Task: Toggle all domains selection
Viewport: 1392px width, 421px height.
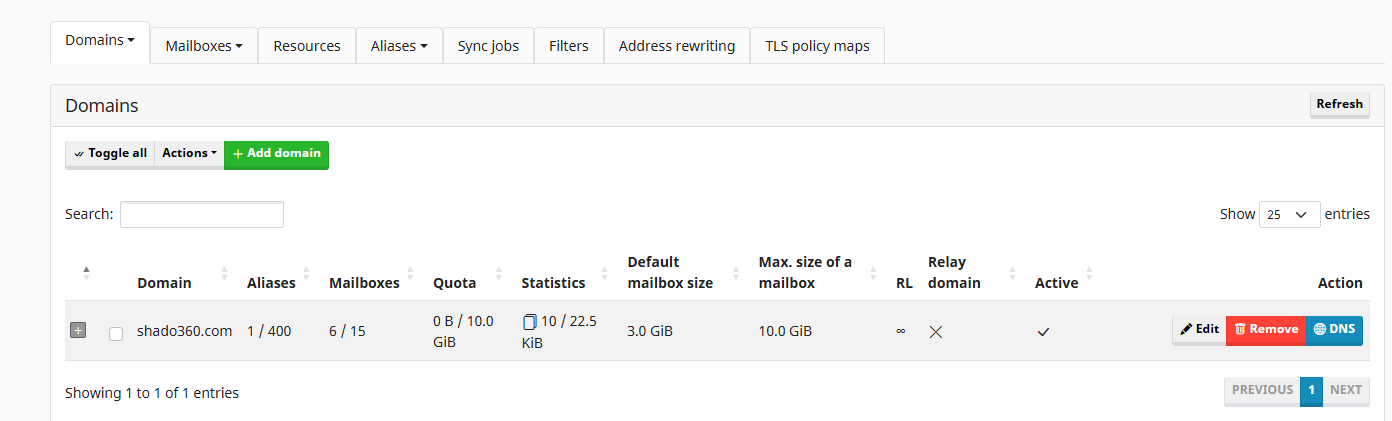Action: (110, 154)
